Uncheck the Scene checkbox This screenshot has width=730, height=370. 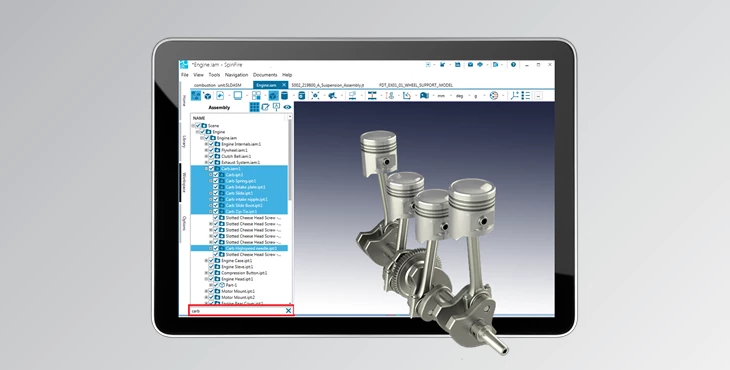[x=198, y=126]
